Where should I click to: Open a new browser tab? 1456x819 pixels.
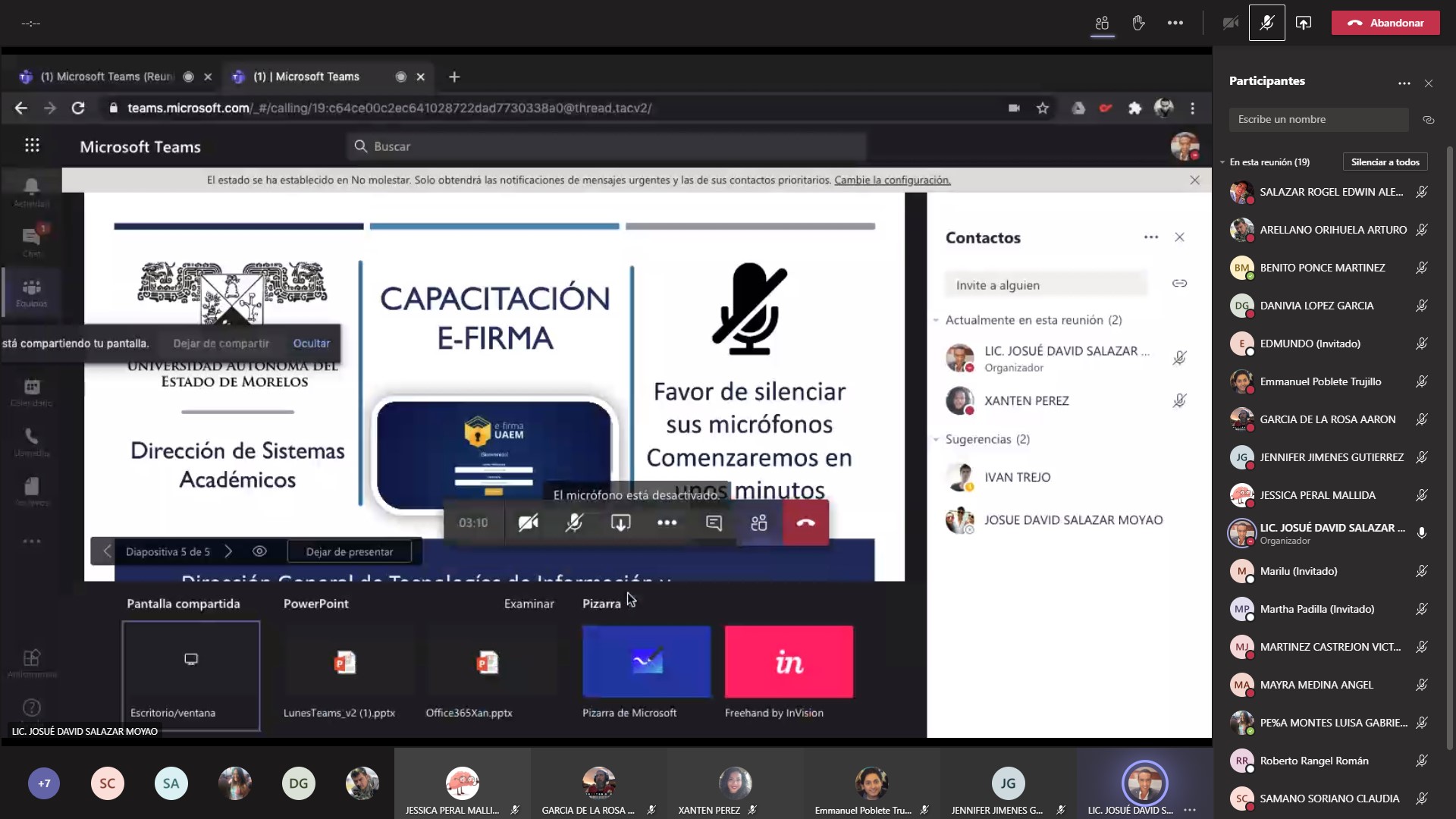(x=454, y=77)
